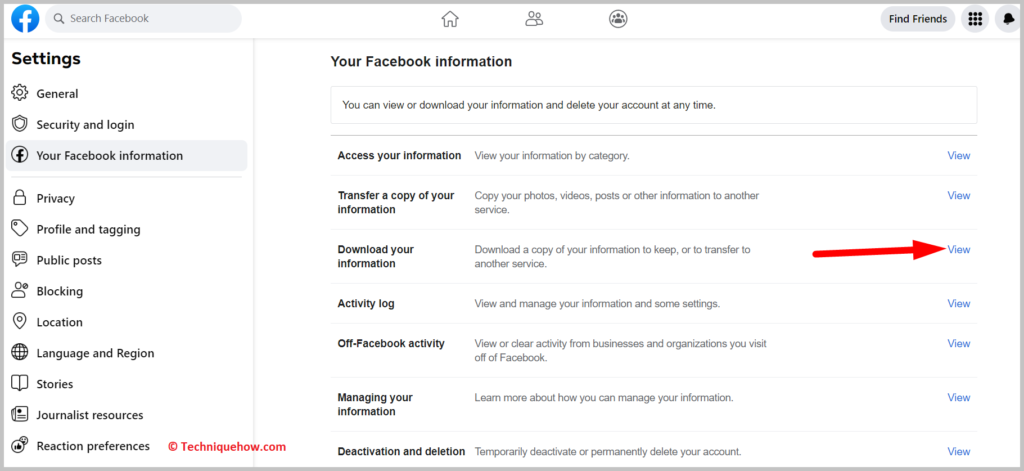Click View for Off-Facebook activity
The image size is (1024, 471).
click(x=959, y=344)
